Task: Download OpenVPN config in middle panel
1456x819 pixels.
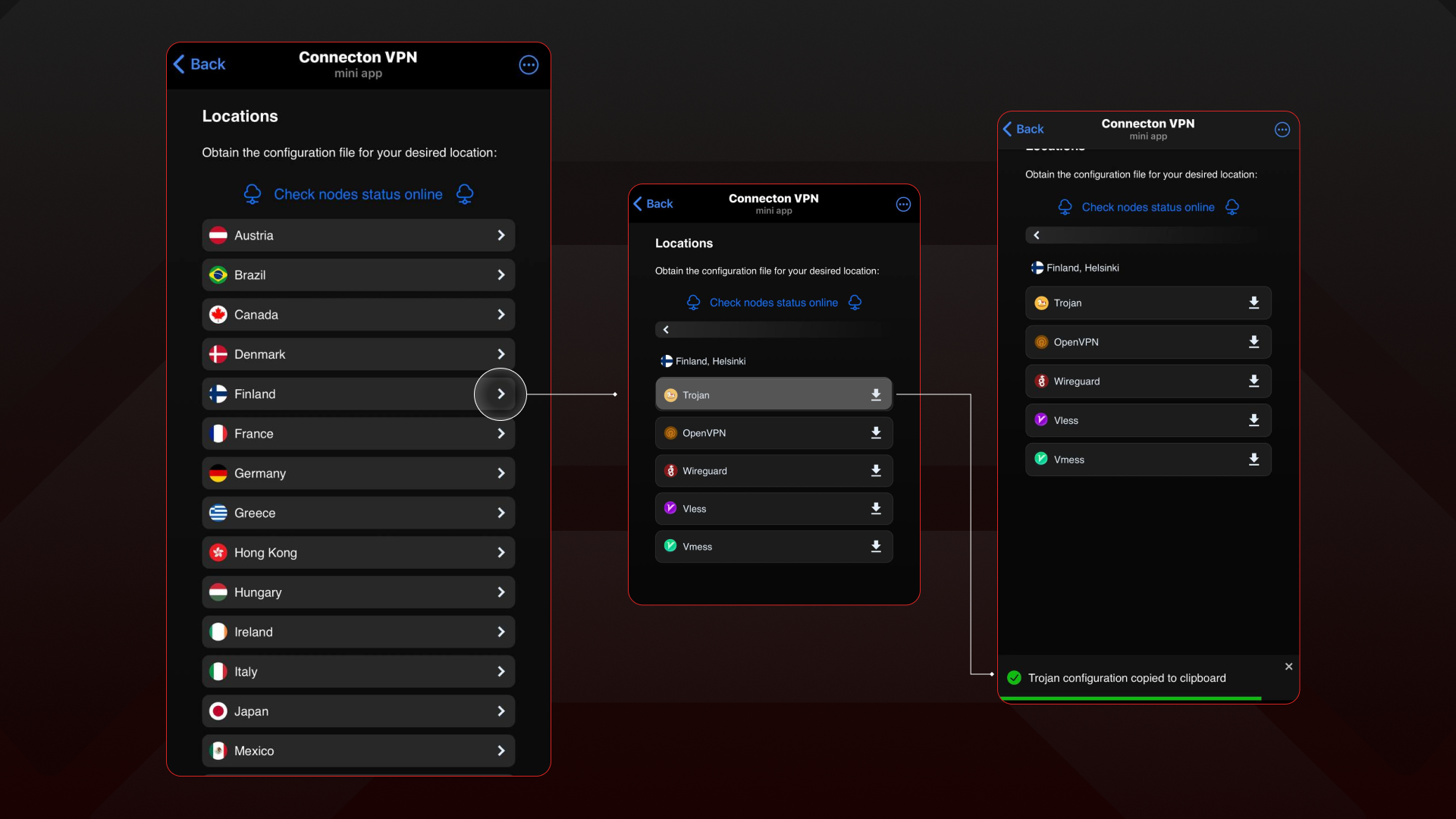Action: tap(876, 433)
